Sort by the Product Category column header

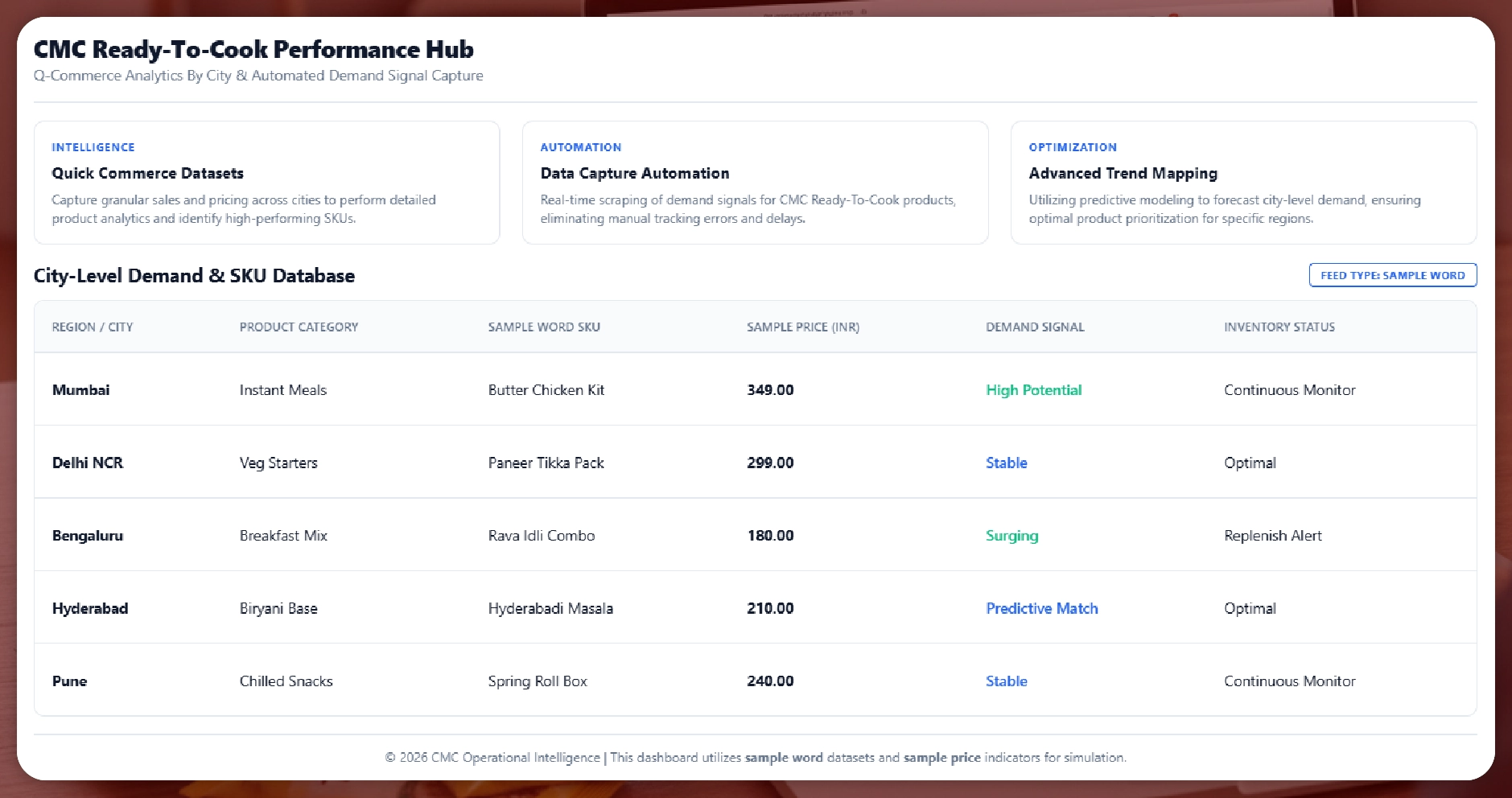coord(299,327)
